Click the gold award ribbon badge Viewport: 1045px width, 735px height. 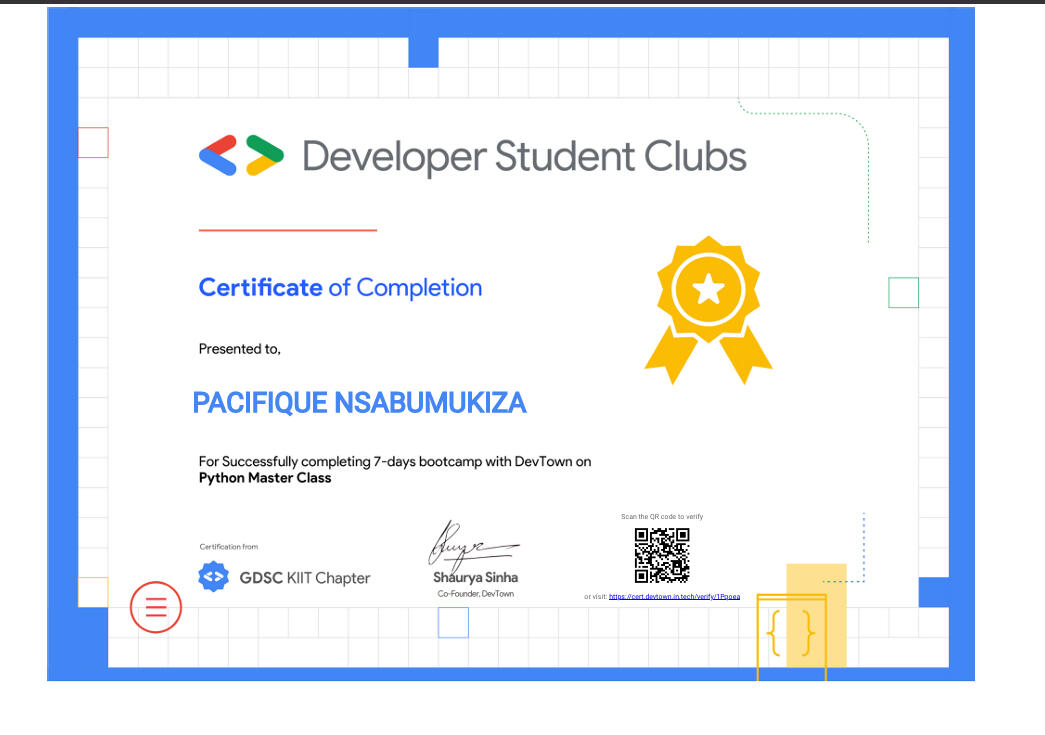(708, 310)
